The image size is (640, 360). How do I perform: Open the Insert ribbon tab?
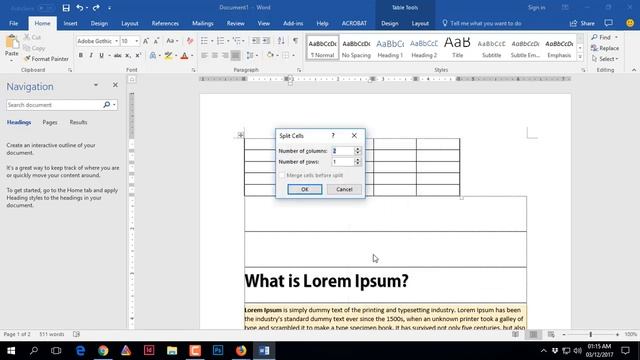[70, 23]
